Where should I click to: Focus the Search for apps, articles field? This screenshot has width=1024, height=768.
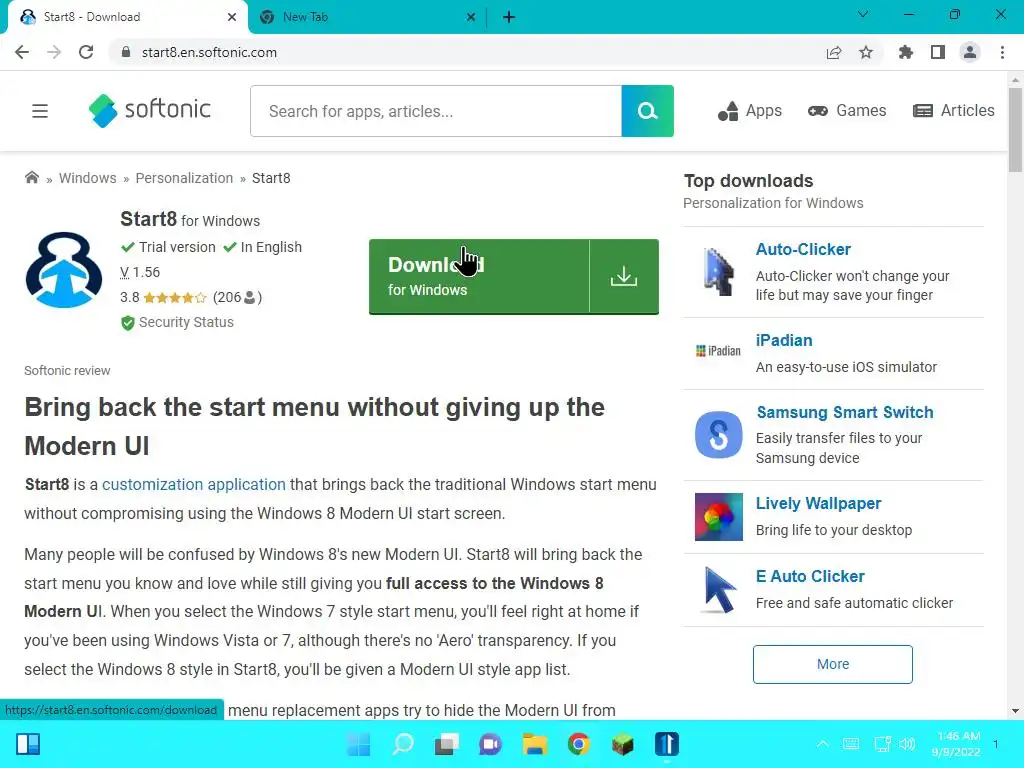(x=436, y=111)
